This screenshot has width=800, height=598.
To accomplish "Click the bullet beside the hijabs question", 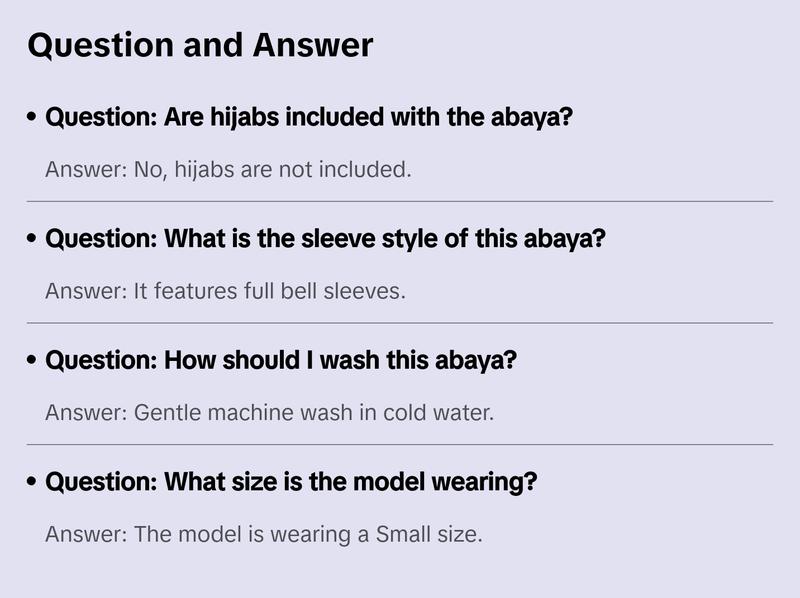I will 33,118.
